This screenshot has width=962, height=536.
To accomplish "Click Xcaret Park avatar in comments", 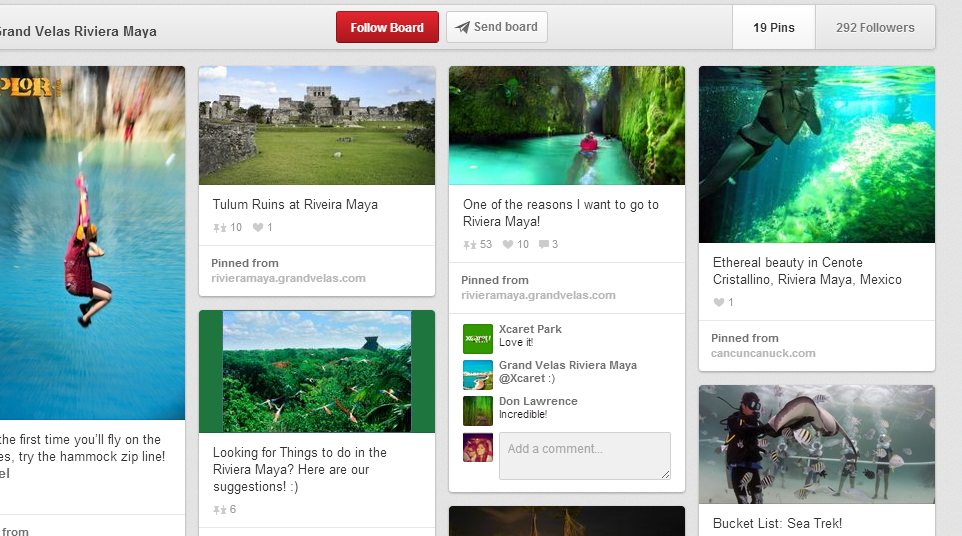I will coord(478,339).
